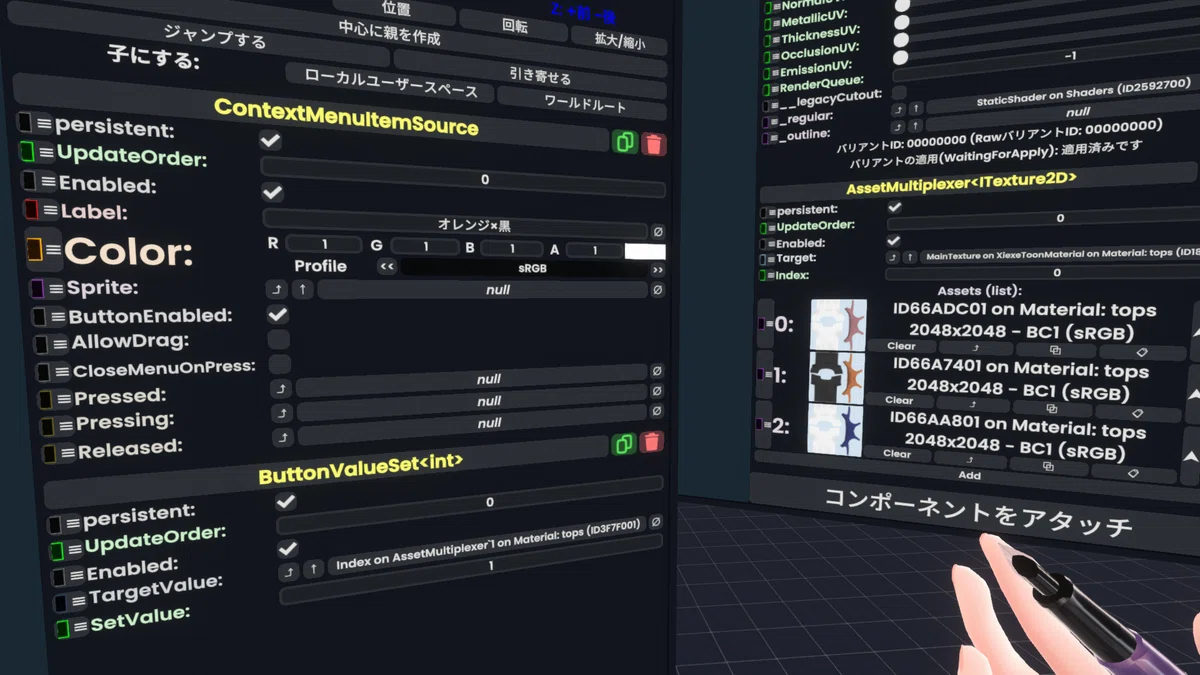1200x675 pixels.
Task: Delete the ButtonValueSet<int> component with trash icon
Action: (651, 442)
